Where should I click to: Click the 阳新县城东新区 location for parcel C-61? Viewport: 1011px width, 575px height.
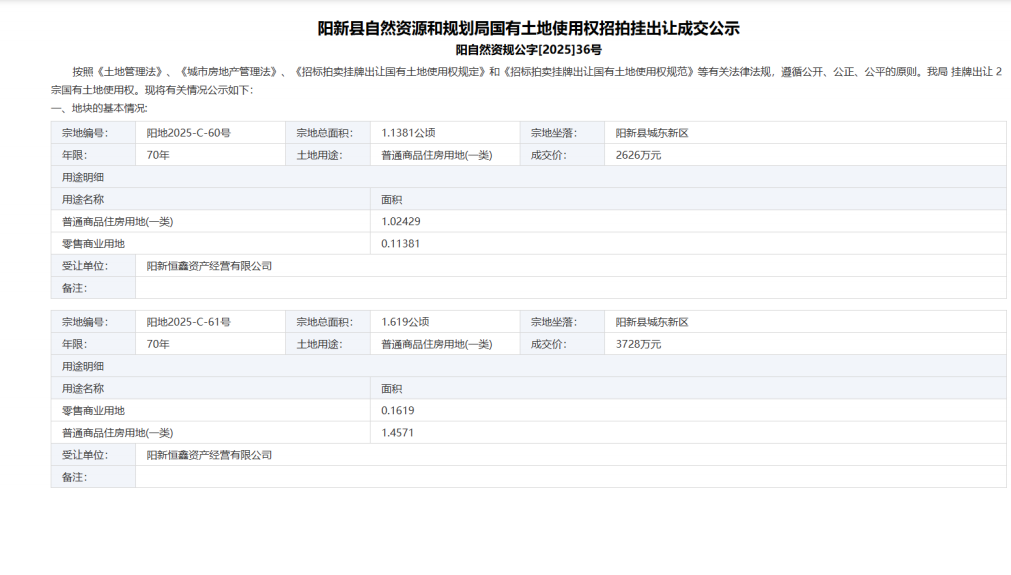click(652, 322)
